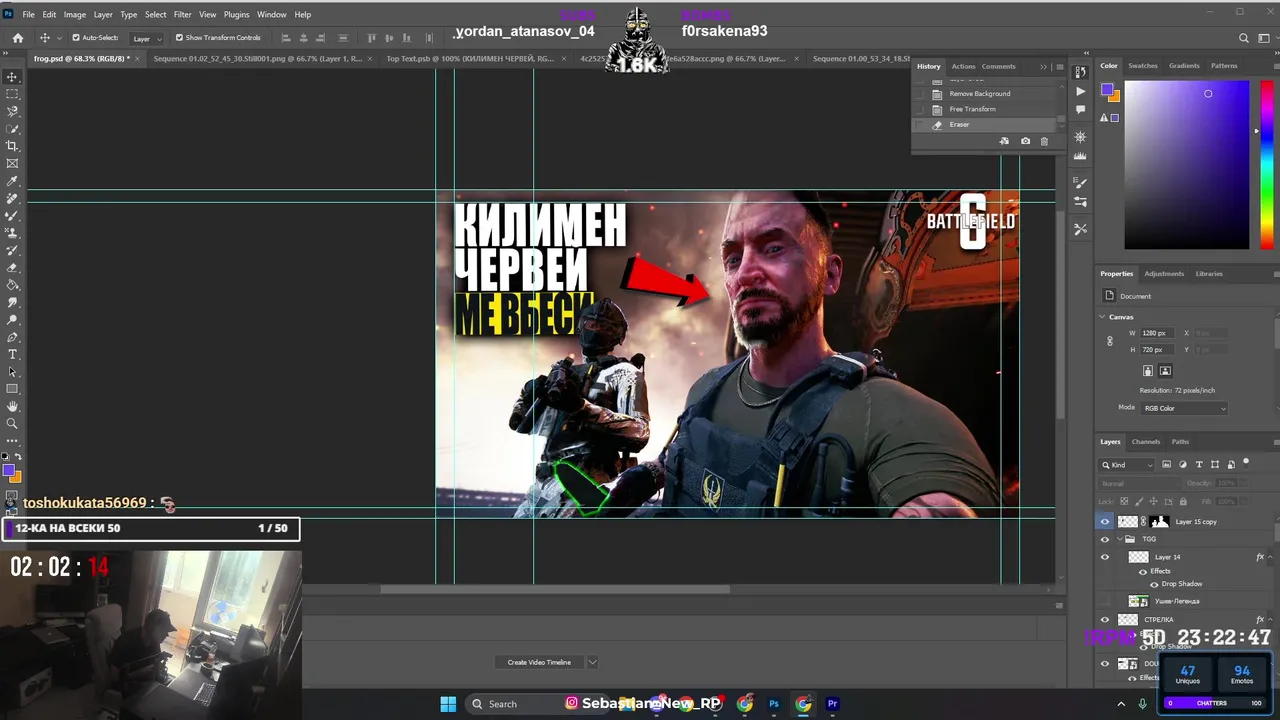
Task: Filter layers by type layers icon
Action: pos(1199,465)
